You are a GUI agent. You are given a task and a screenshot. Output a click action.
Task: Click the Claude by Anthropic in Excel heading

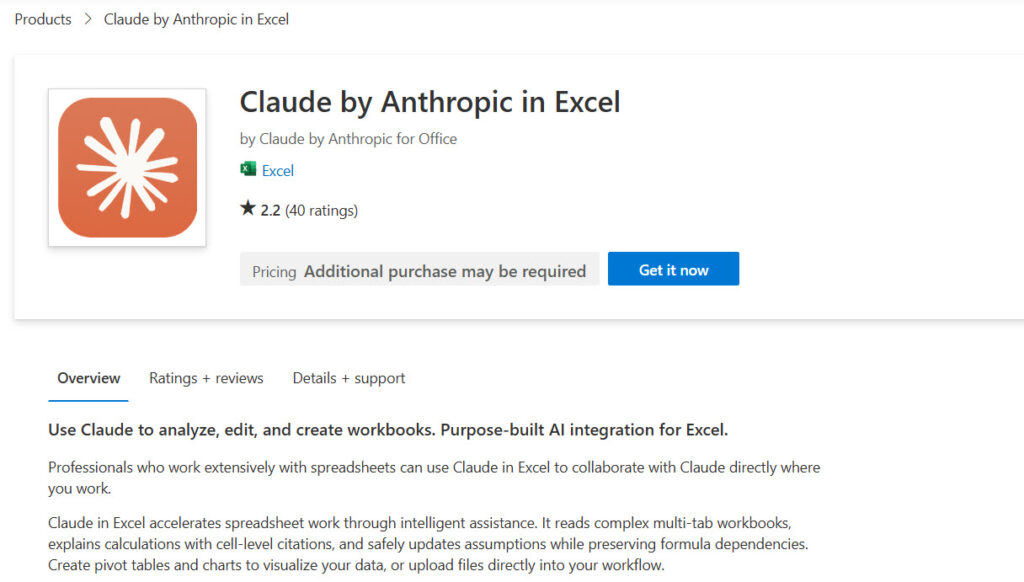tap(430, 102)
